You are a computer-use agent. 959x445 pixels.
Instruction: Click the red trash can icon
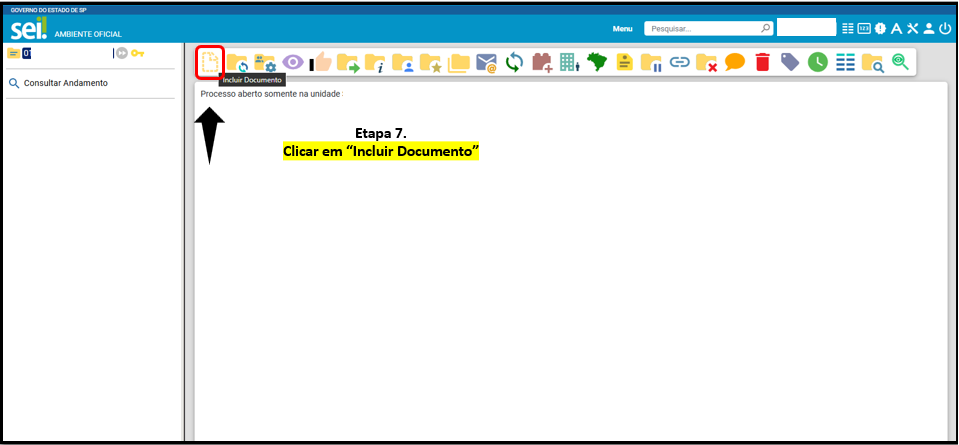tap(762, 63)
